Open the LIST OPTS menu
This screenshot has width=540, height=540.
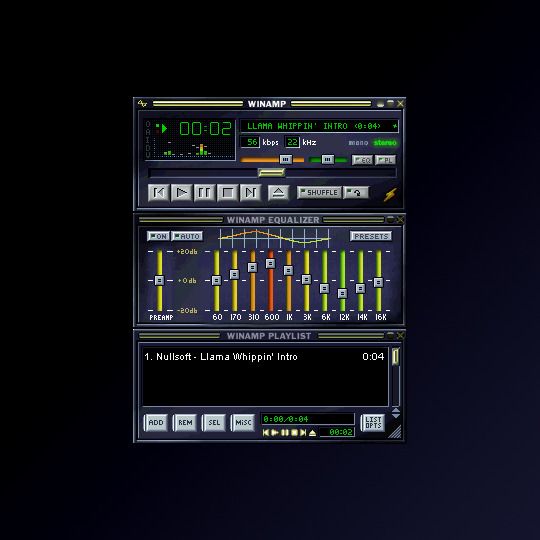pos(373,423)
